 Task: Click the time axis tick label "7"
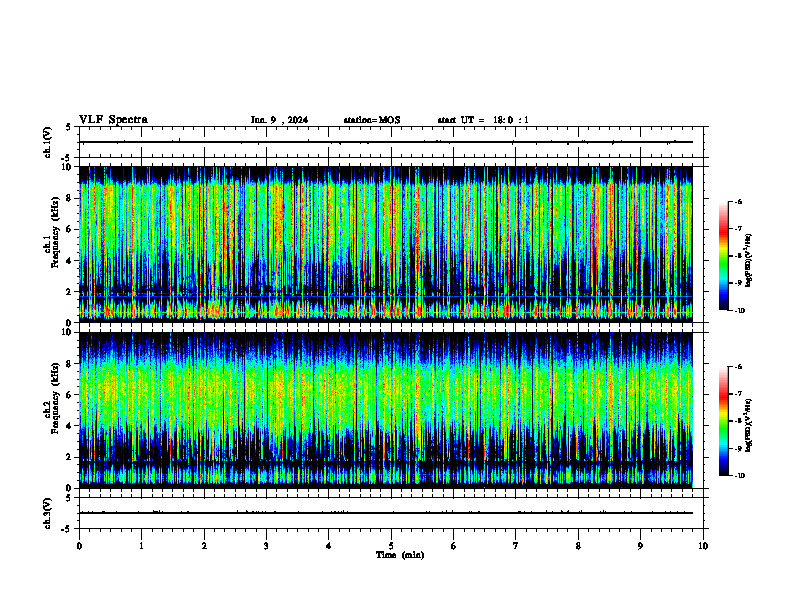pyautogui.click(x=516, y=546)
